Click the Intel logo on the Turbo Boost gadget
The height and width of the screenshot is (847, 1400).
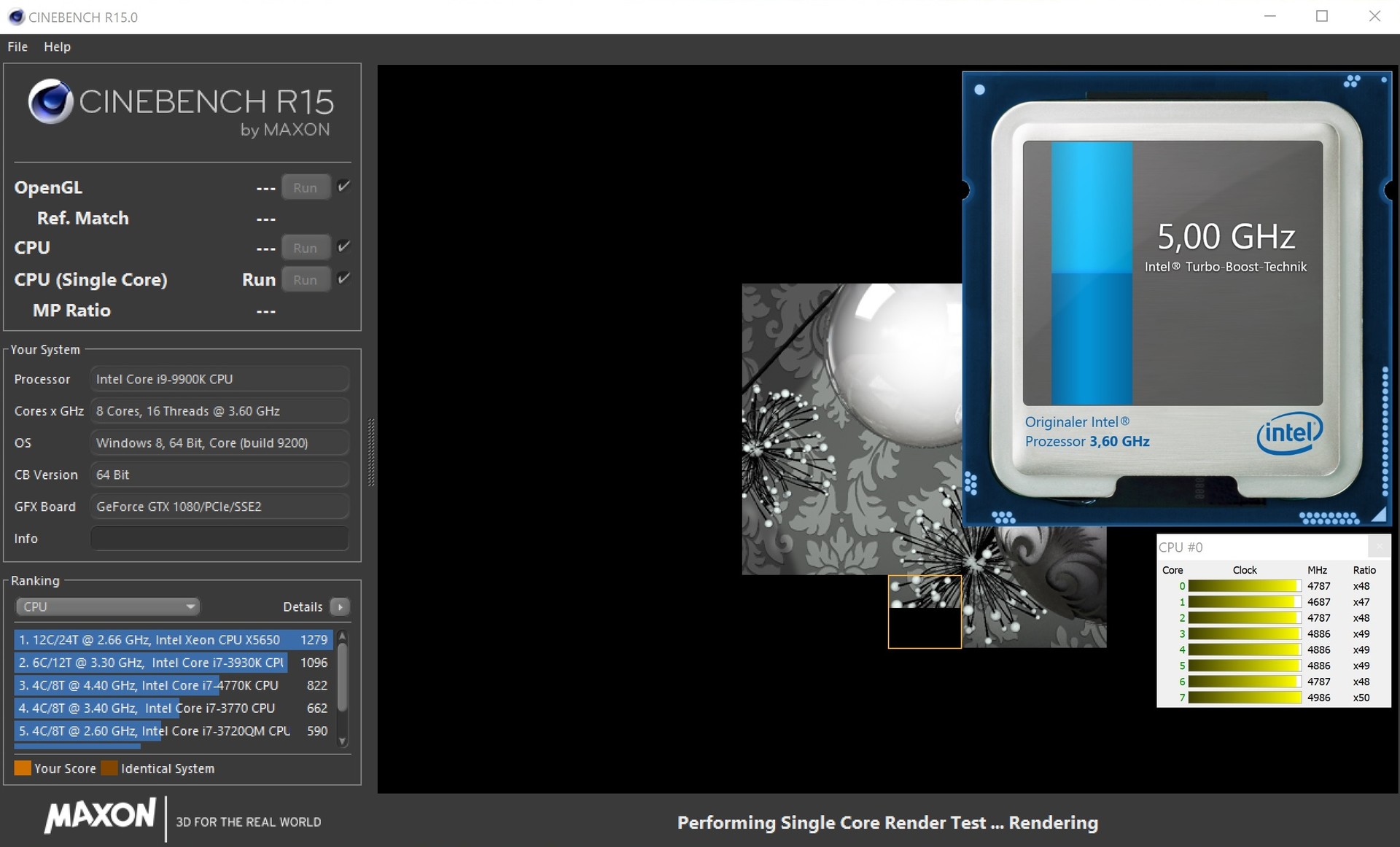click(x=1288, y=434)
